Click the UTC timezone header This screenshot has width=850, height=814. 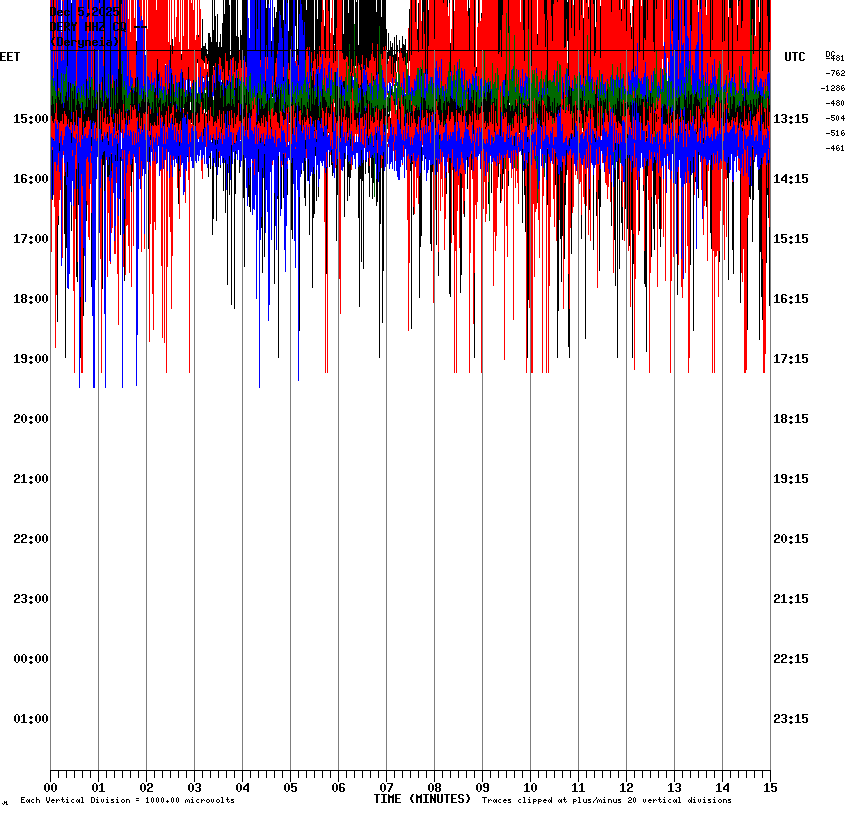pyautogui.click(x=795, y=57)
